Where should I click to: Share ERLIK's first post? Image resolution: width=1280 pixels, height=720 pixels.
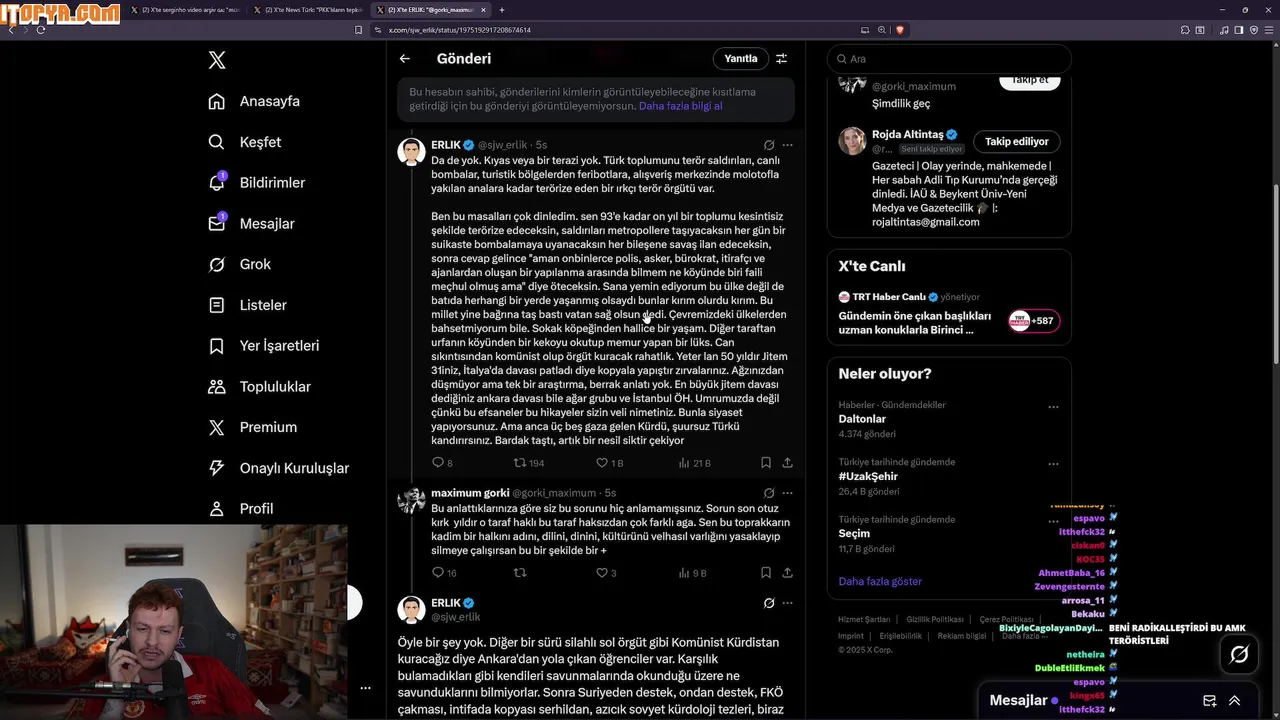click(788, 463)
